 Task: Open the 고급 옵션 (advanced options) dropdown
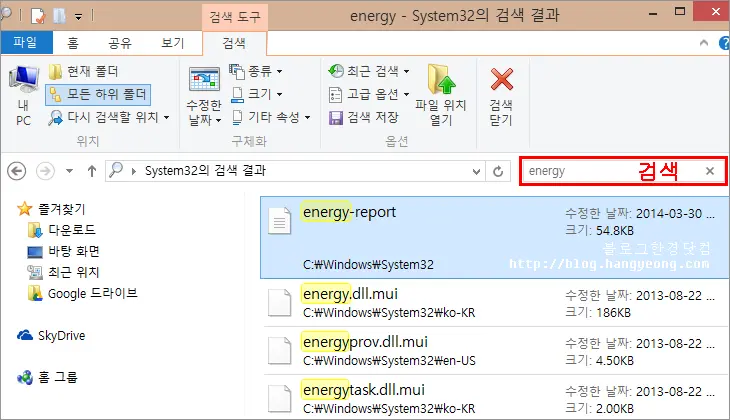tap(368, 95)
